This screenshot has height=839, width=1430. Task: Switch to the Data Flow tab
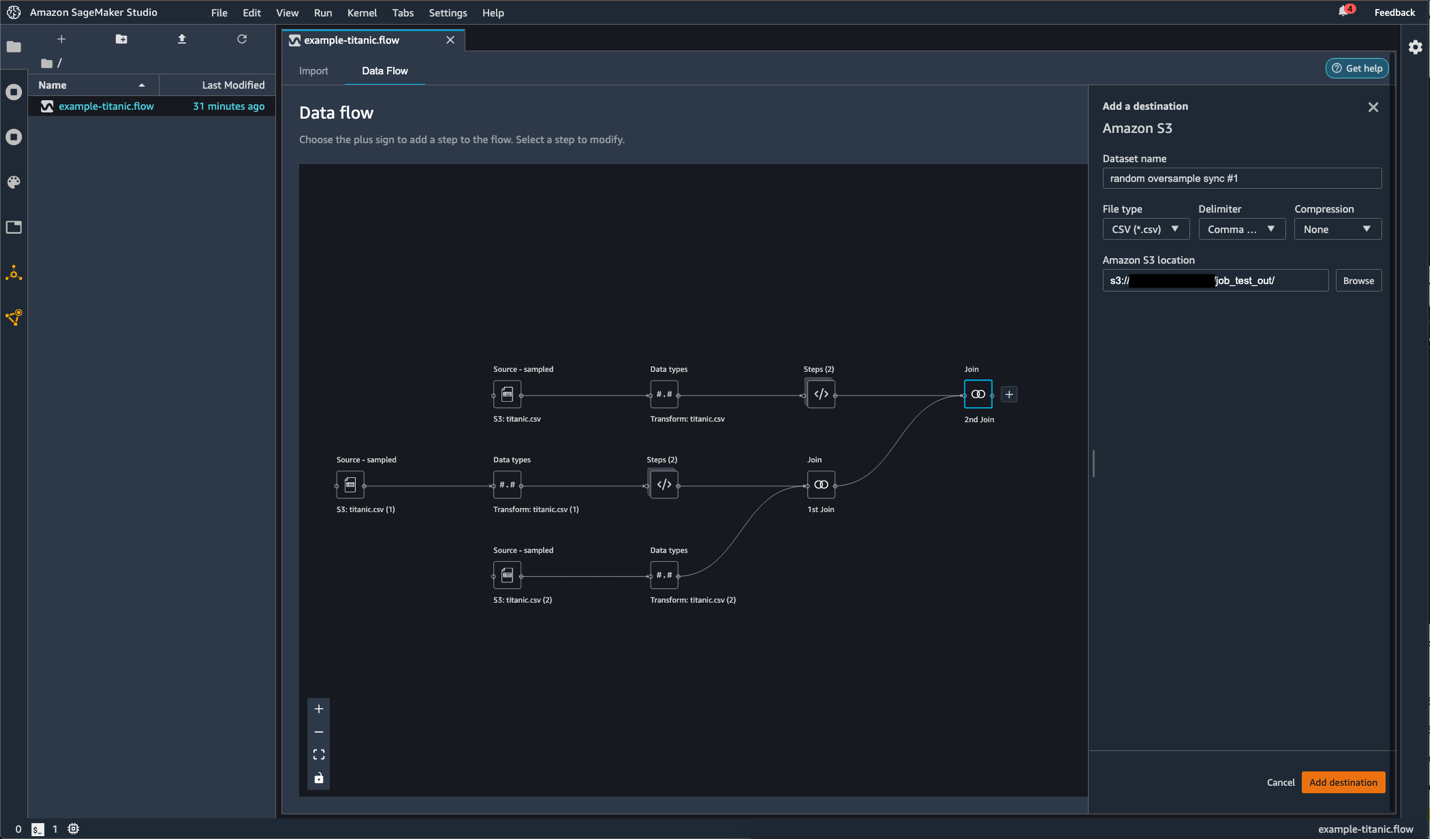[x=385, y=71]
